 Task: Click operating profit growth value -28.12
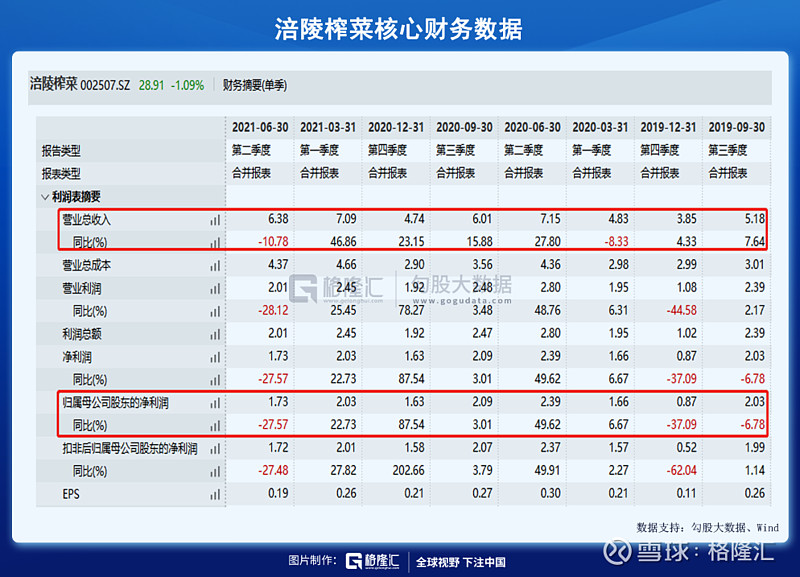pos(273,311)
